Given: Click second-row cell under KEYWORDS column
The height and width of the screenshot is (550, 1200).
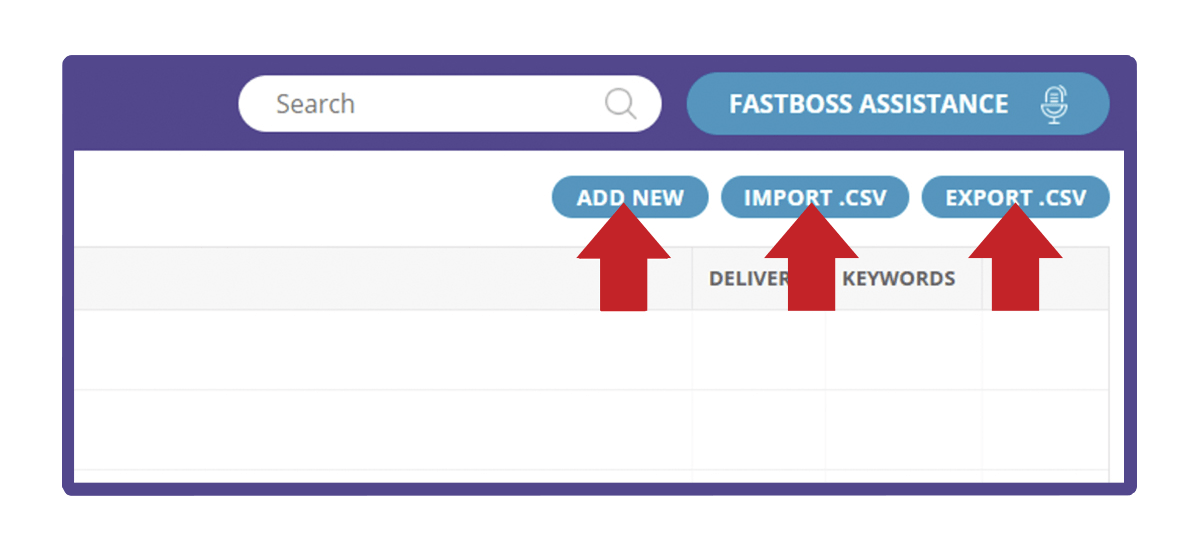Looking at the screenshot, I should [x=904, y=430].
